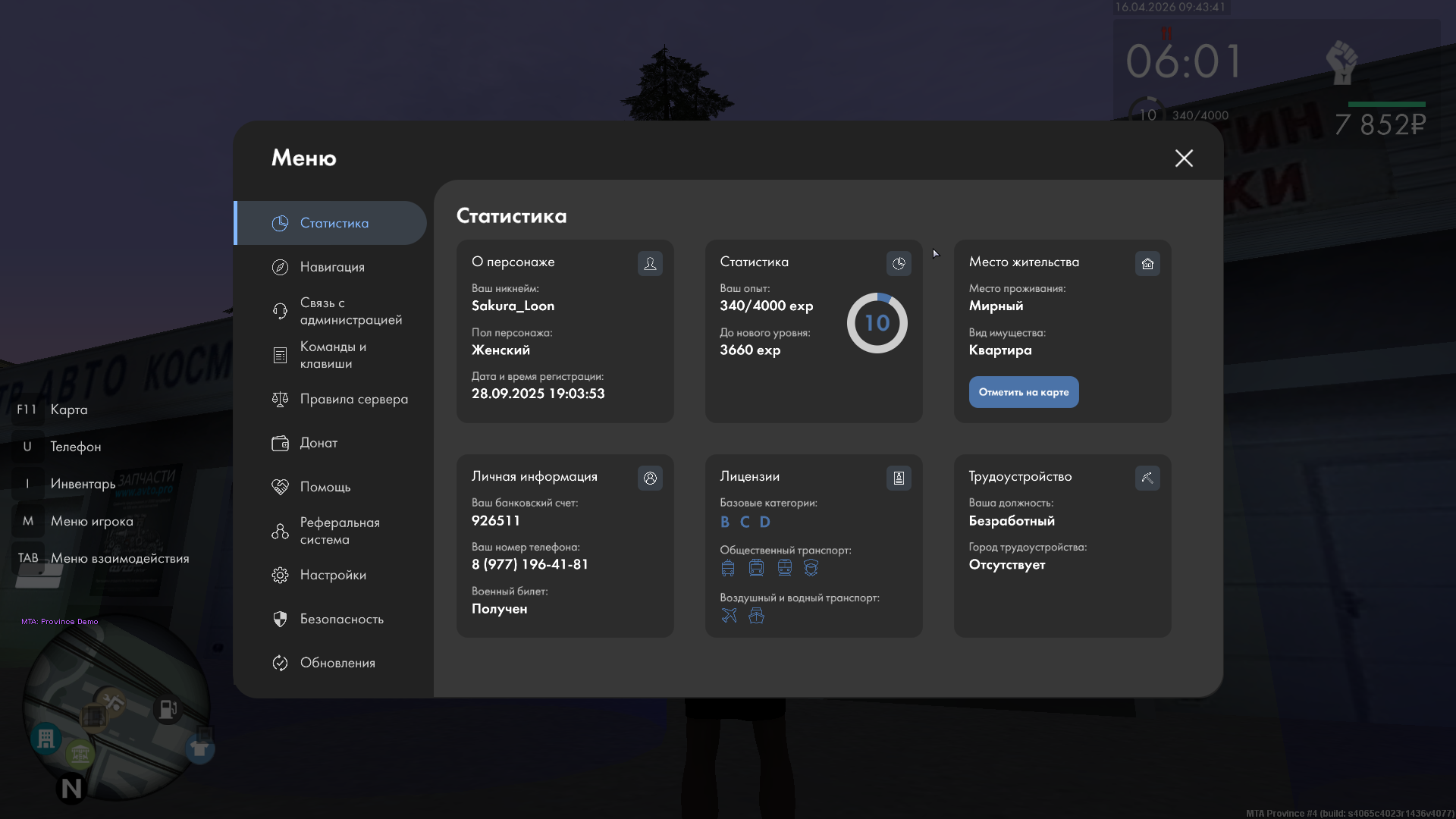Click license category B letter
This screenshot has width=1456, height=819.
pyautogui.click(x=725, y=522)
